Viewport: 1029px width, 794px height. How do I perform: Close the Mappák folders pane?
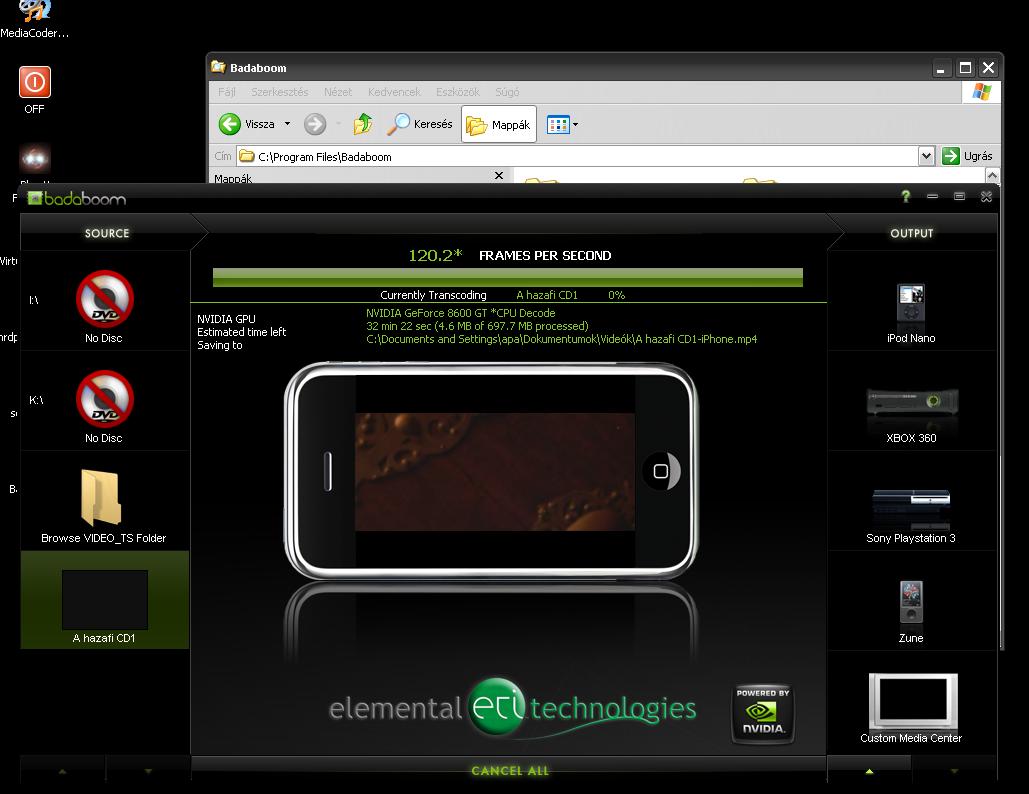click(499, 175)
